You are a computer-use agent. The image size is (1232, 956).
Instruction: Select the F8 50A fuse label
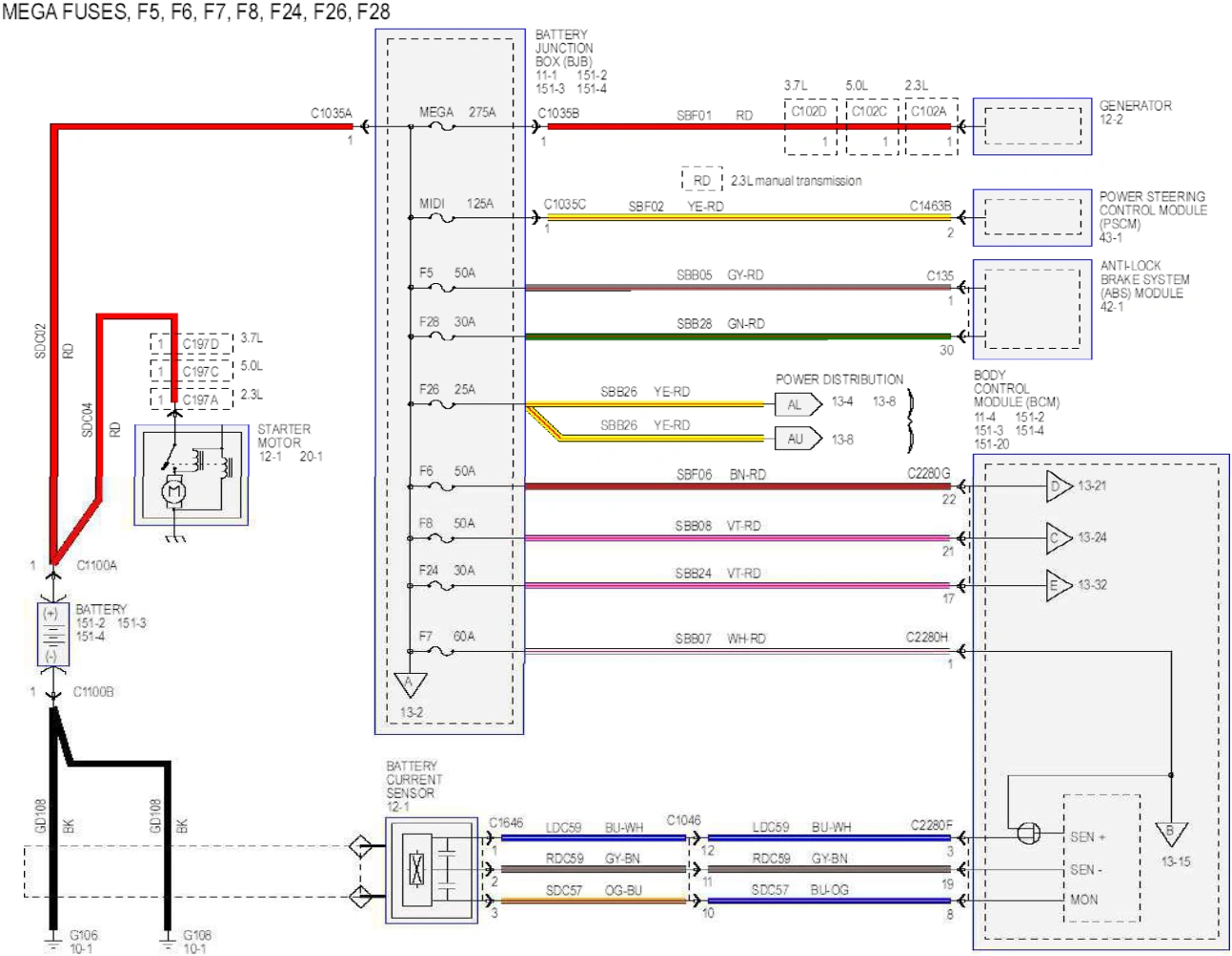pos(447,523)
